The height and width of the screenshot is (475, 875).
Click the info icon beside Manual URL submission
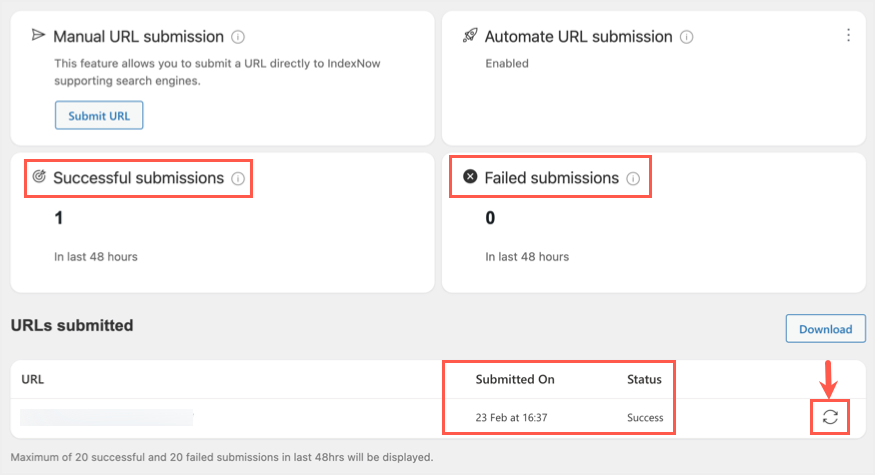coord(238,37)
